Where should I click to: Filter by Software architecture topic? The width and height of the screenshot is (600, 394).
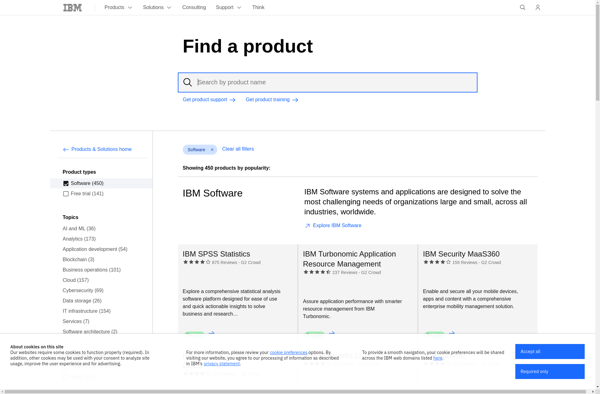[x=90, y=332]
